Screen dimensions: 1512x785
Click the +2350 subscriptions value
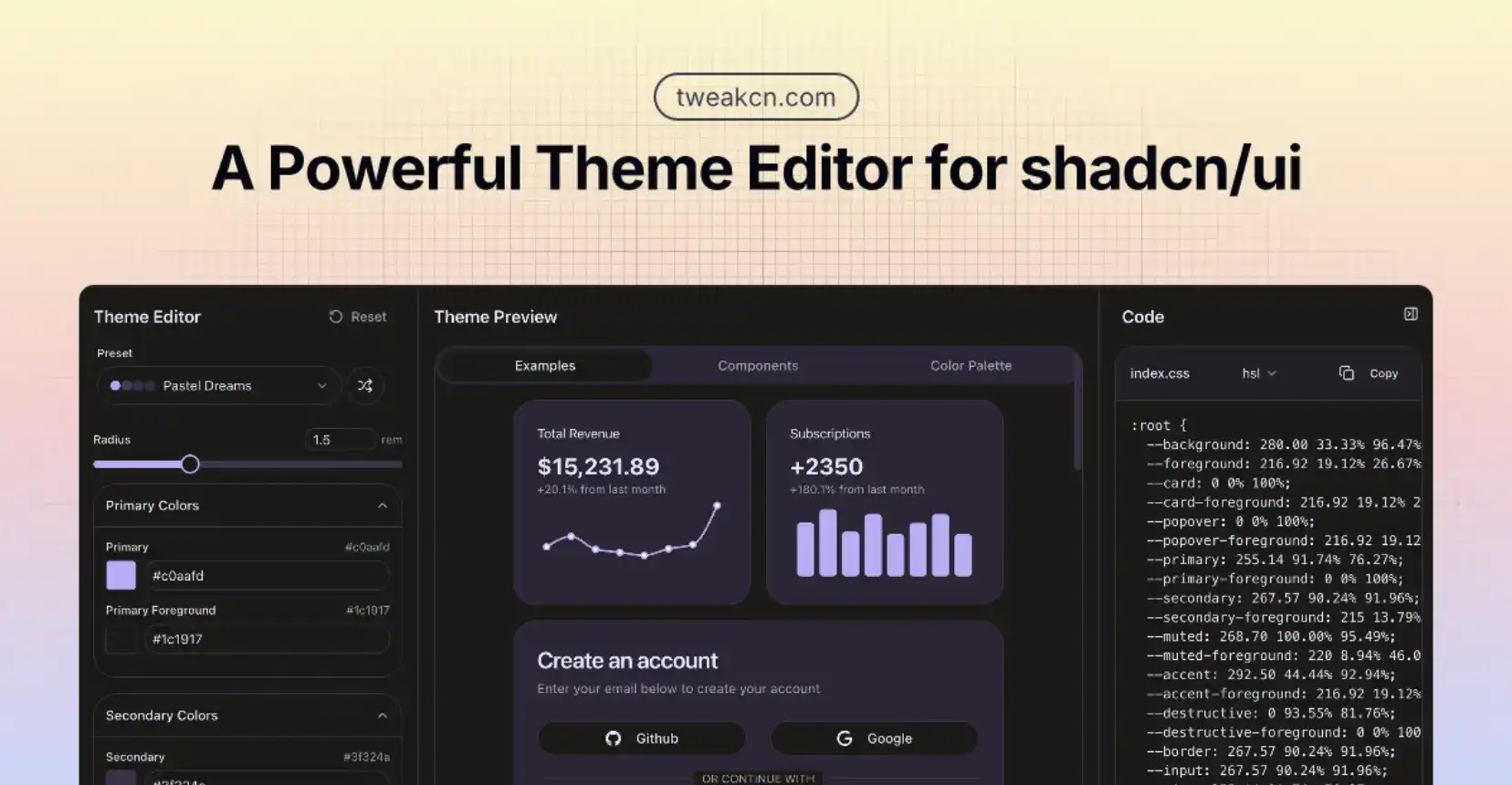(x=826, y=466)
